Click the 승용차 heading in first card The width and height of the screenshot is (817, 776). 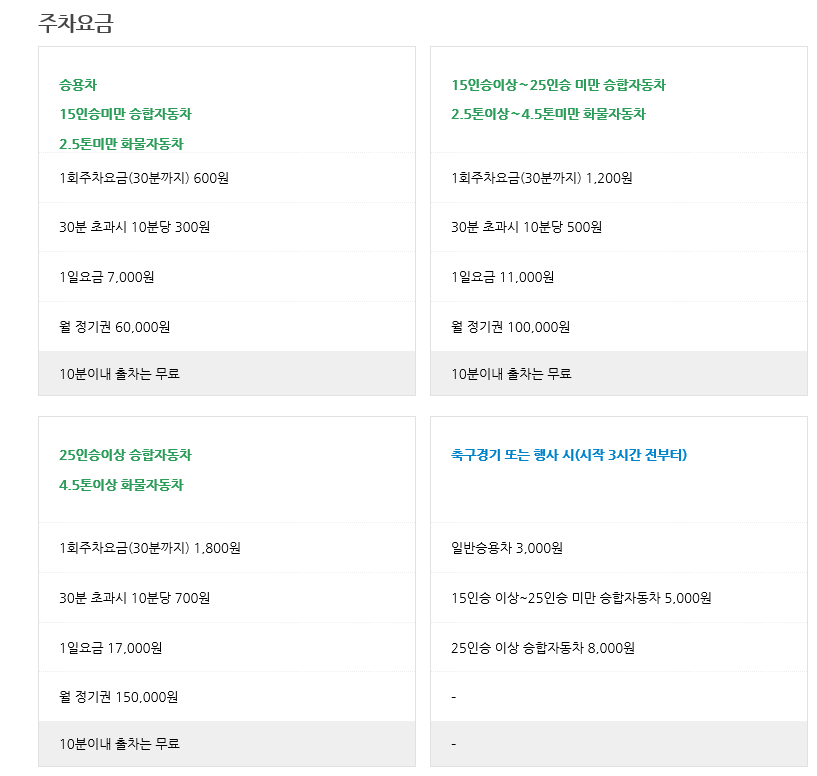click(x=78, y=85)
